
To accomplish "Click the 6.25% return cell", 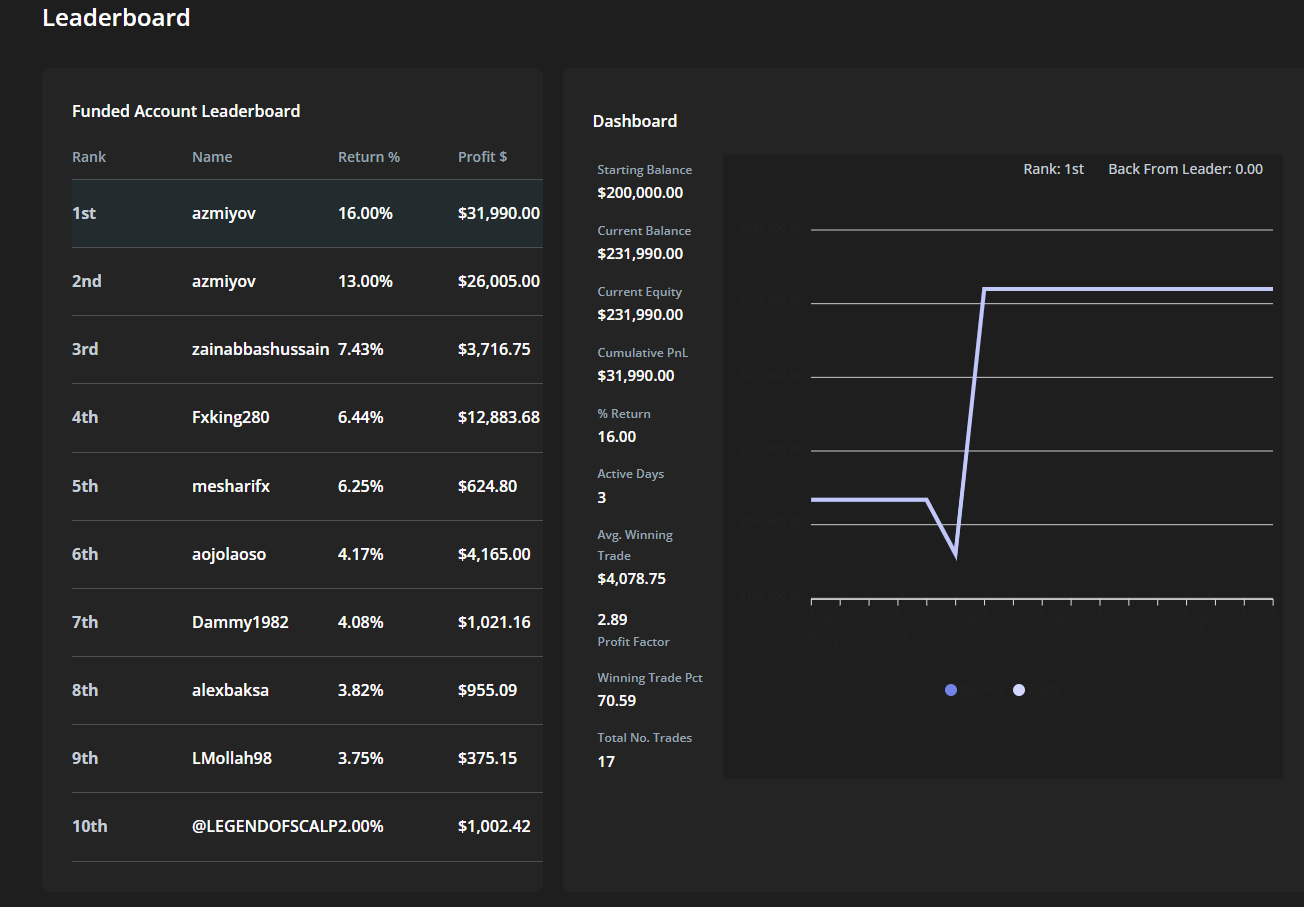I will [361, 486].
